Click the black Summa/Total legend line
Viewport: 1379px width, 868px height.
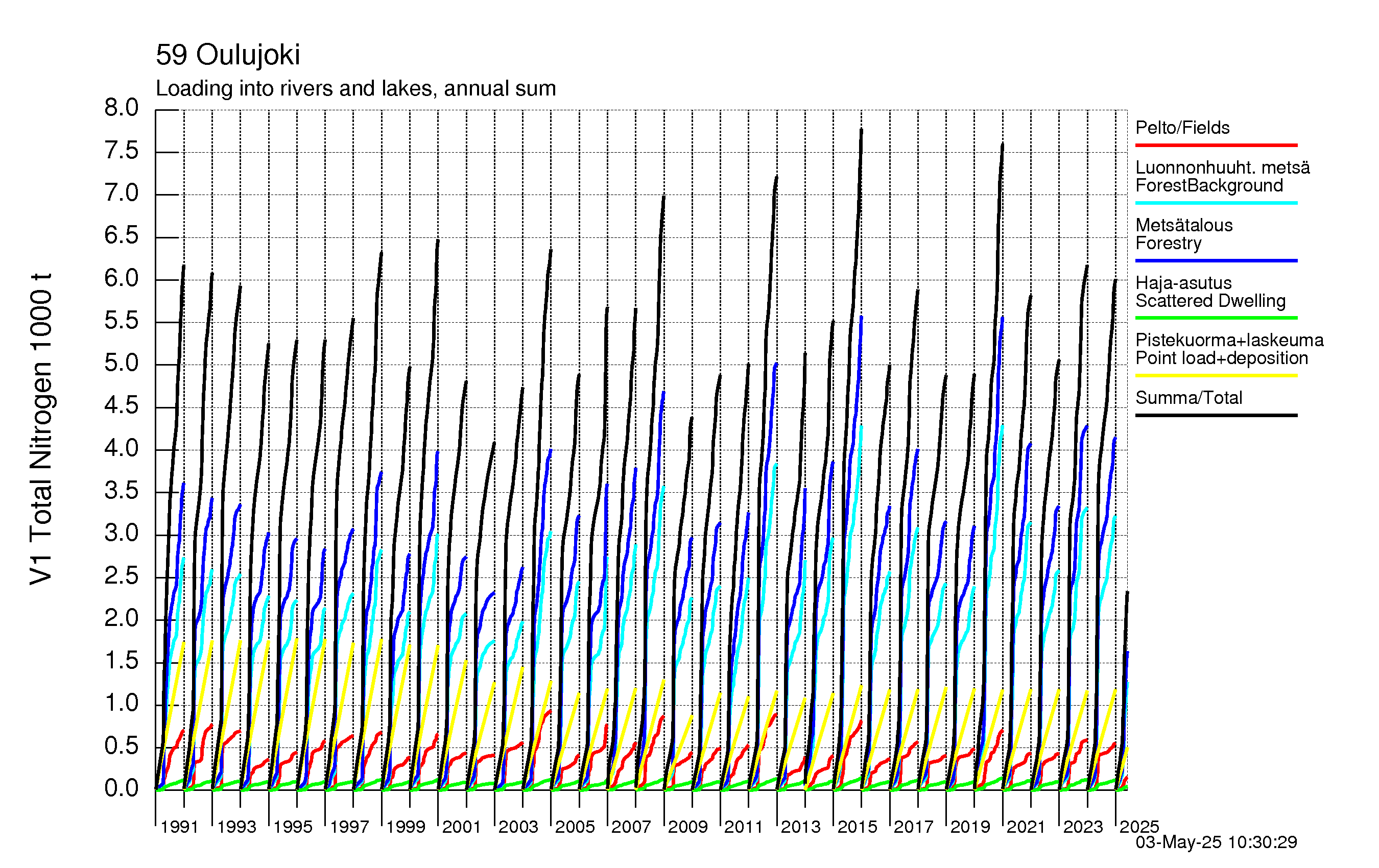point(1216,415)
